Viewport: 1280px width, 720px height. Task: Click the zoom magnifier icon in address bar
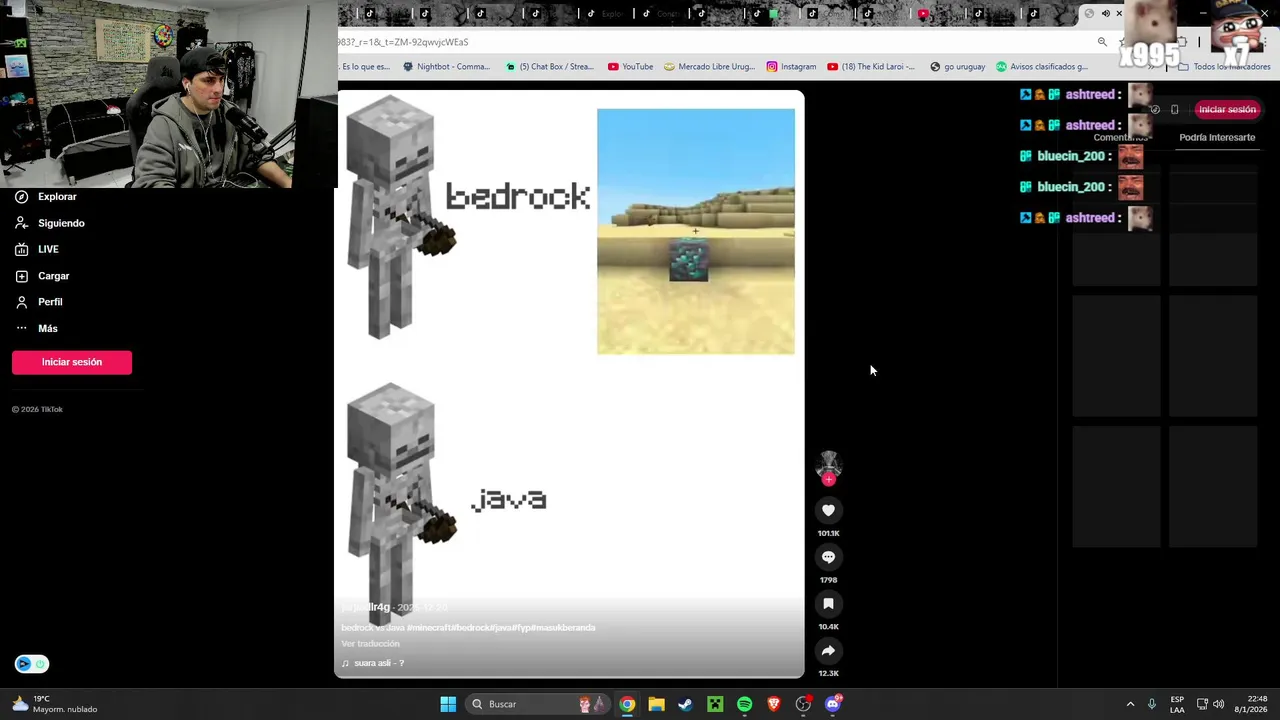(1102, 42)
